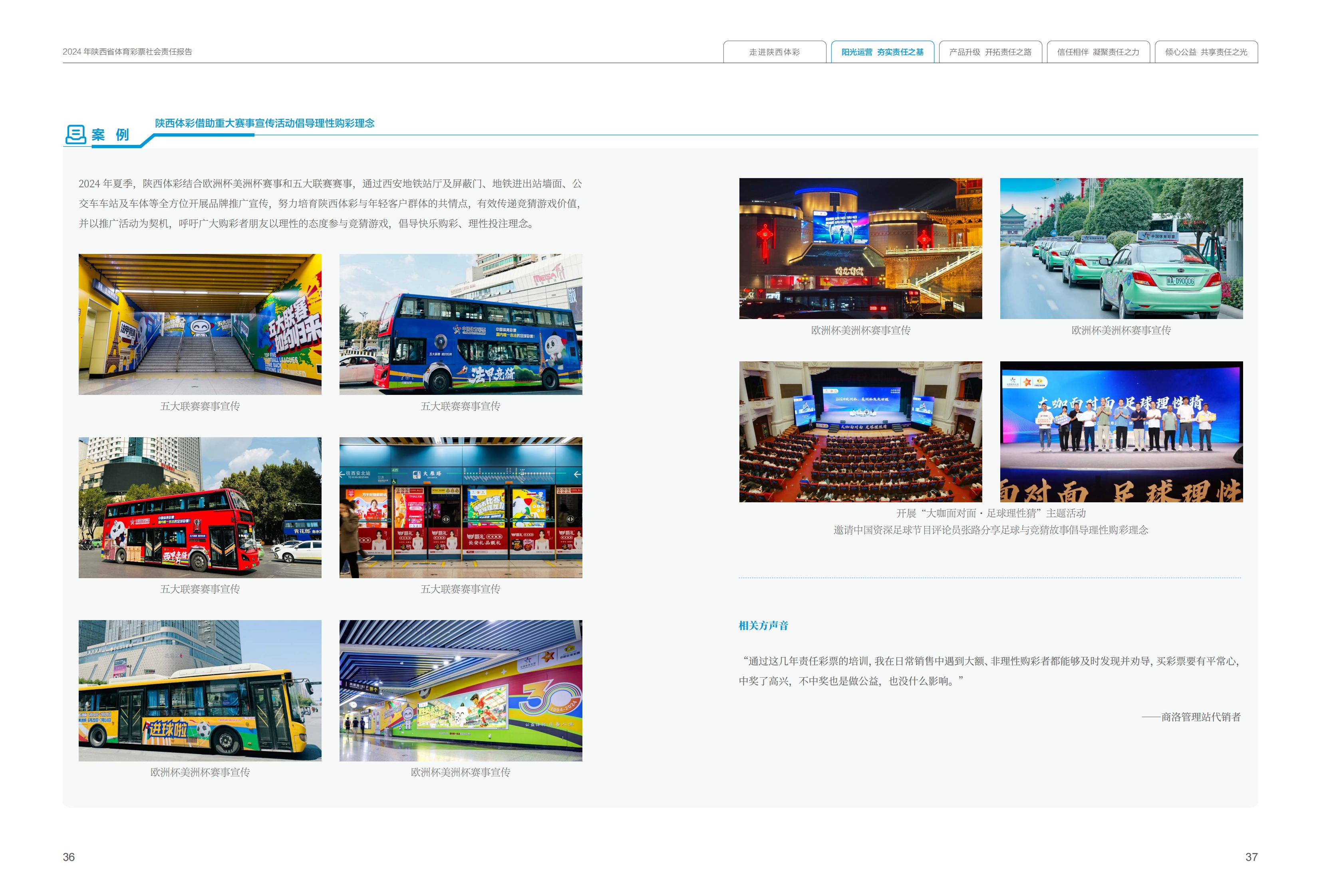Open the yellow 进球啦 bus photo
Image resolution: width=1321 pixels, height=896 pixels.
pyautogui.click(x=200, y=690)
